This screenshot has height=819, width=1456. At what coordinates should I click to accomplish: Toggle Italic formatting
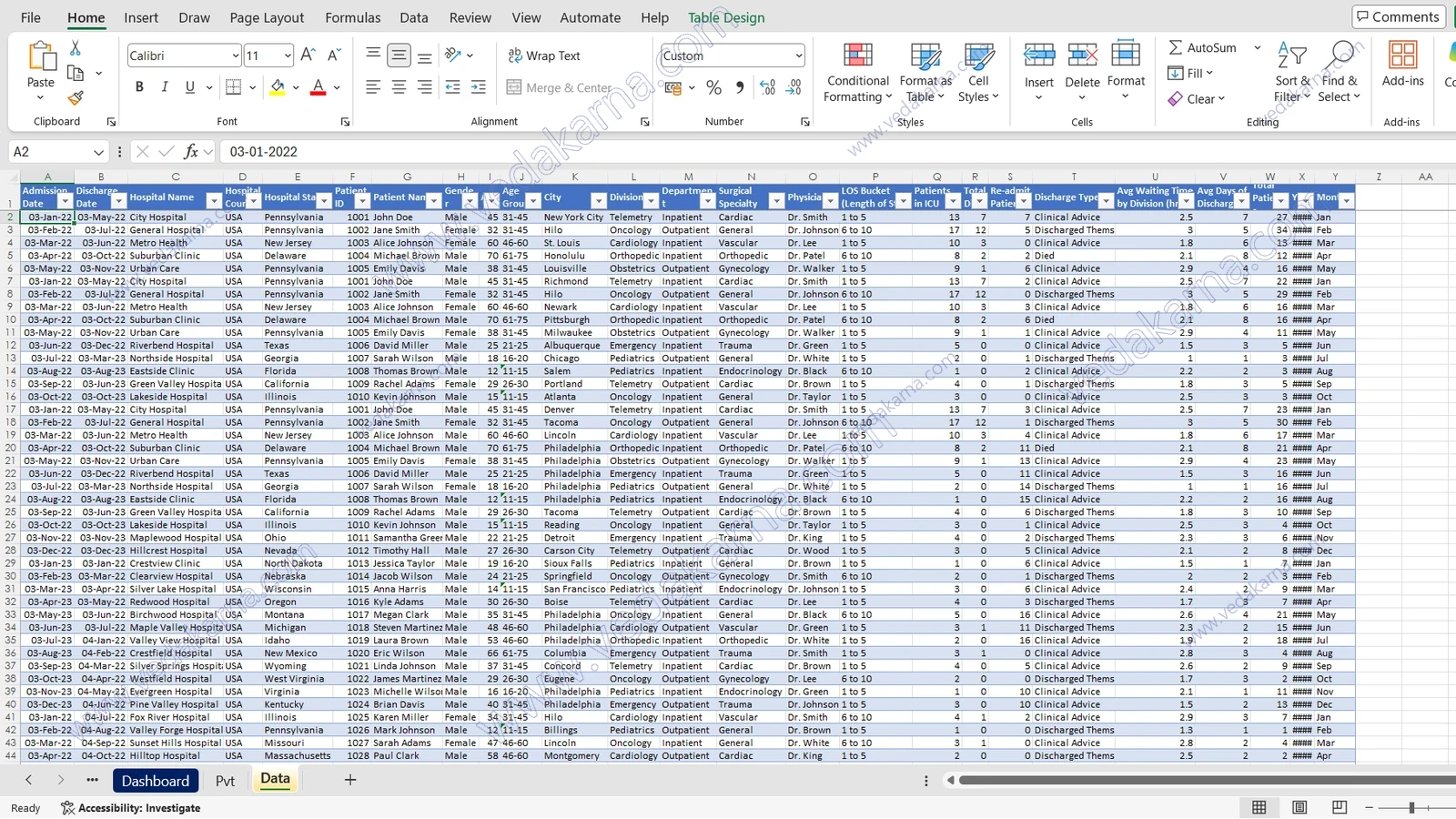[x=165, y=87]
